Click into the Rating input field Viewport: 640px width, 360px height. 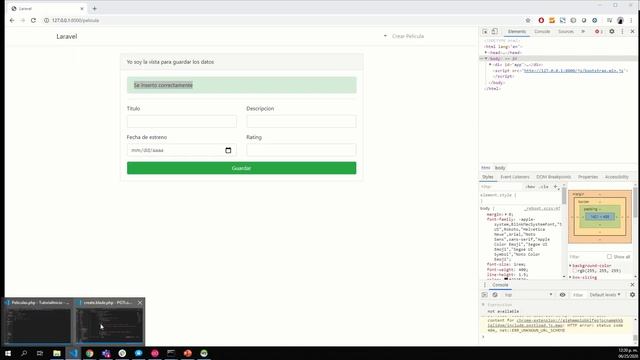point(301,150)
